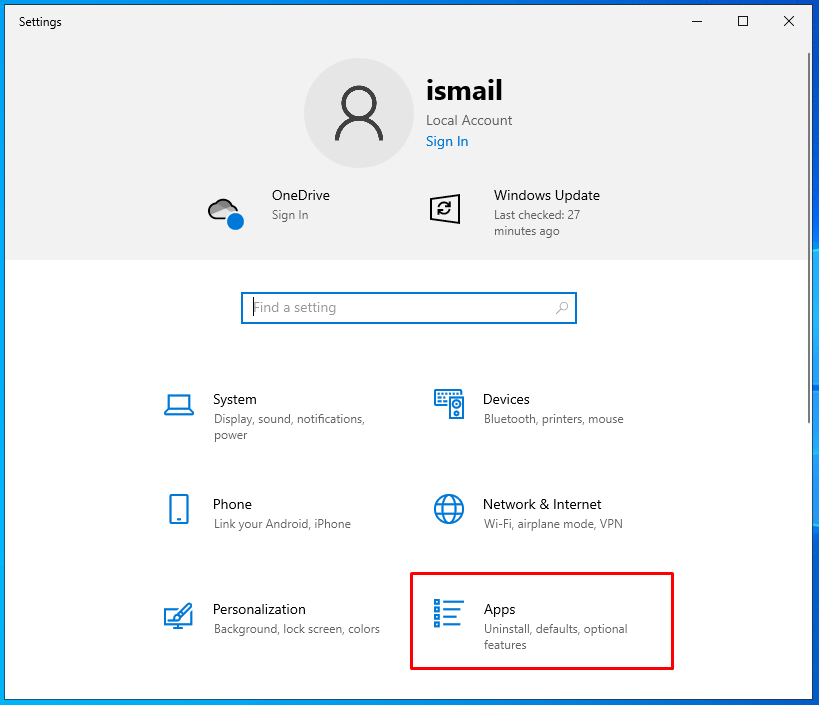Close the Settings window
This screenshot has height=705, width=819.
coord(789,21)
